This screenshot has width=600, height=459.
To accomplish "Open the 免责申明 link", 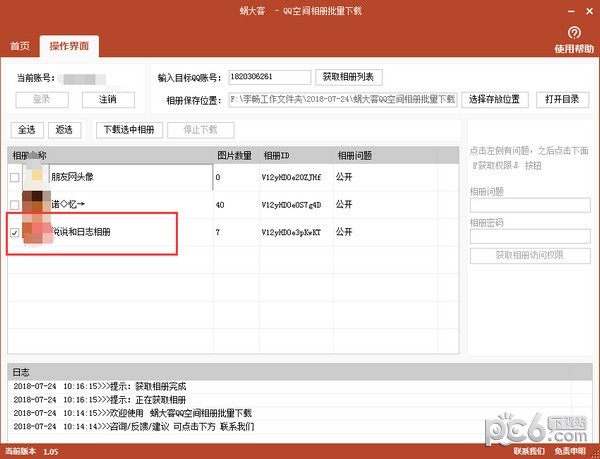I will pos(570,451).
